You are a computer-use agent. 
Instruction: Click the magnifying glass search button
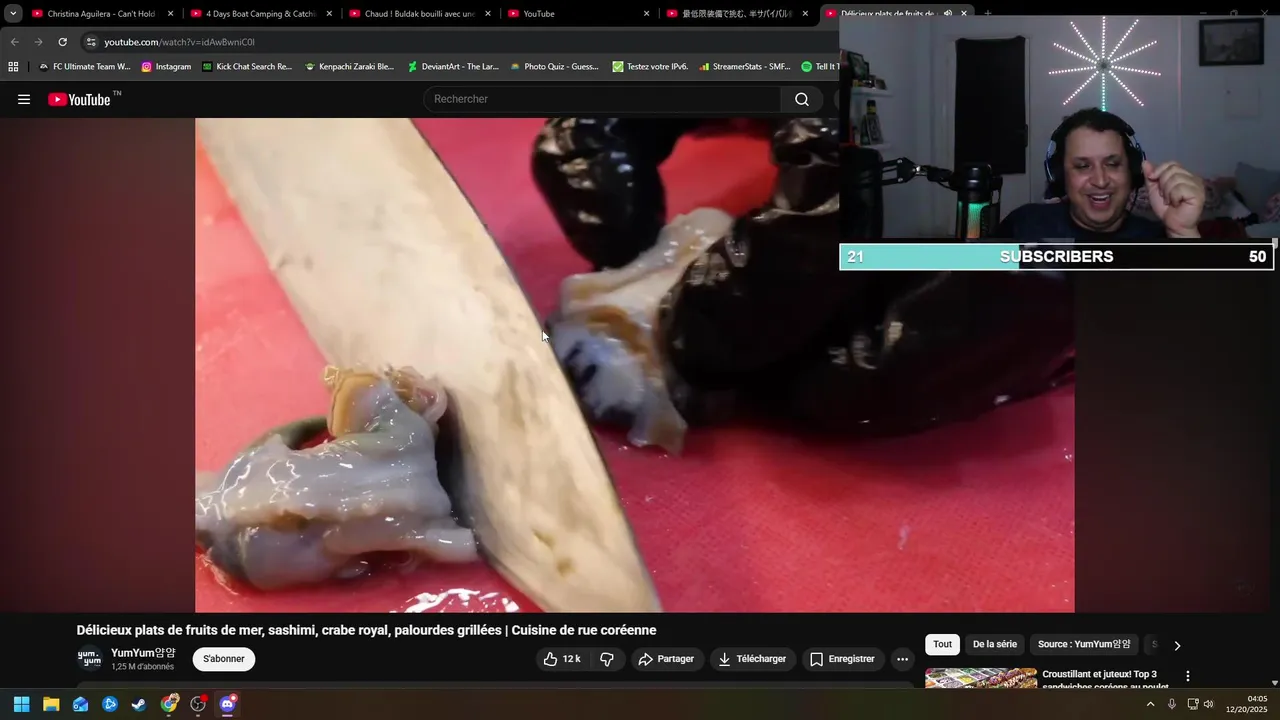pyautogui.click(x=802, y=99)
